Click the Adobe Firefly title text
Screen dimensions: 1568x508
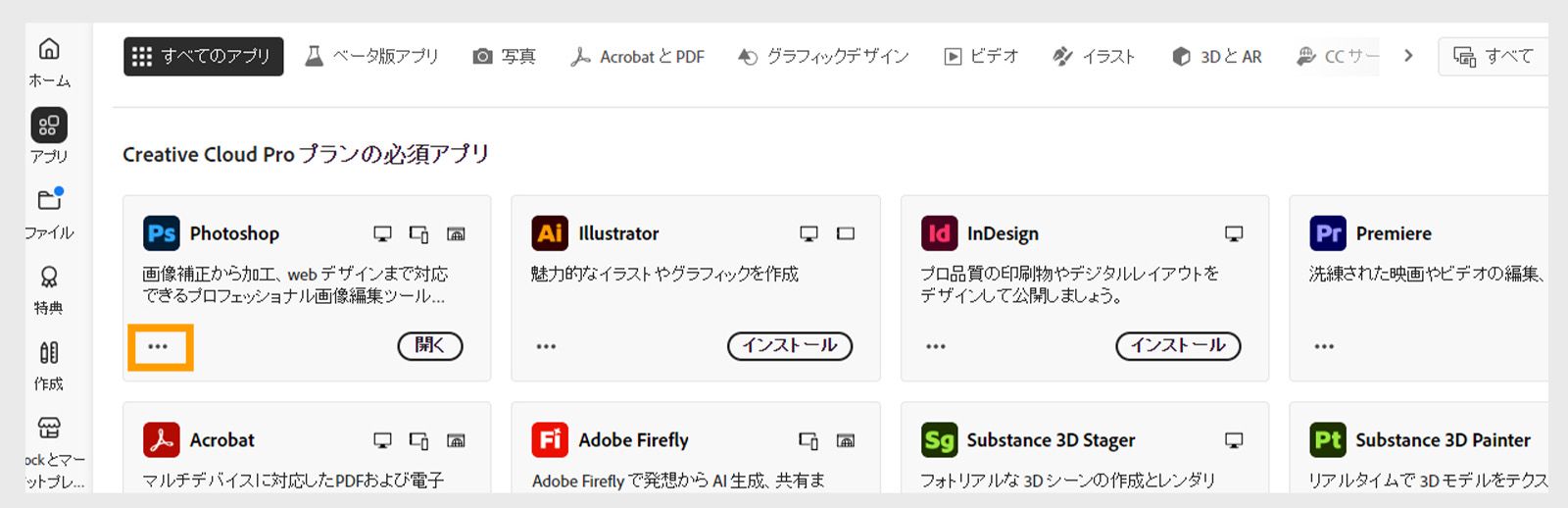coord(633,440)
